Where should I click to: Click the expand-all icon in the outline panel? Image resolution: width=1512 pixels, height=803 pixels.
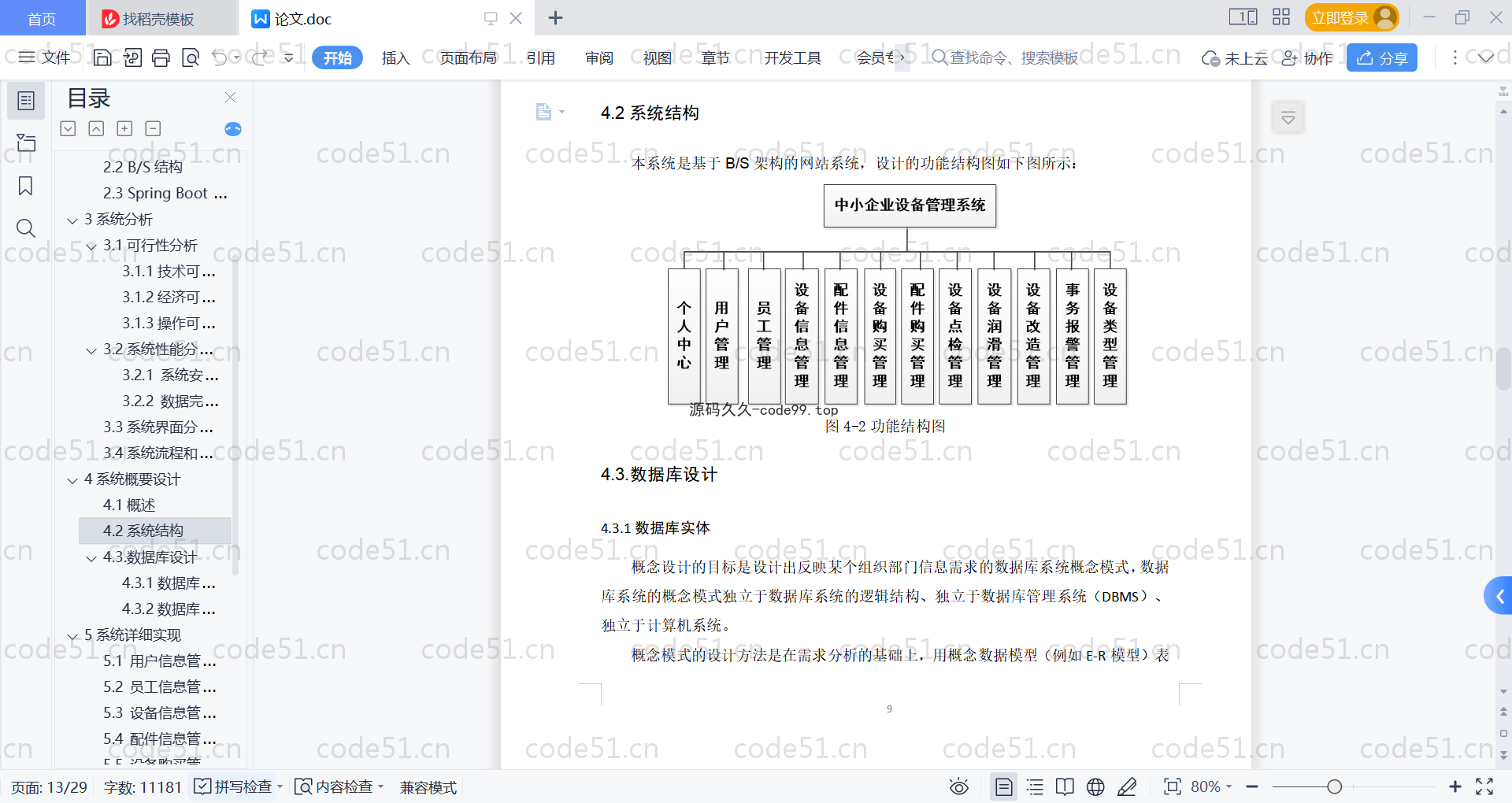(69, 128)
